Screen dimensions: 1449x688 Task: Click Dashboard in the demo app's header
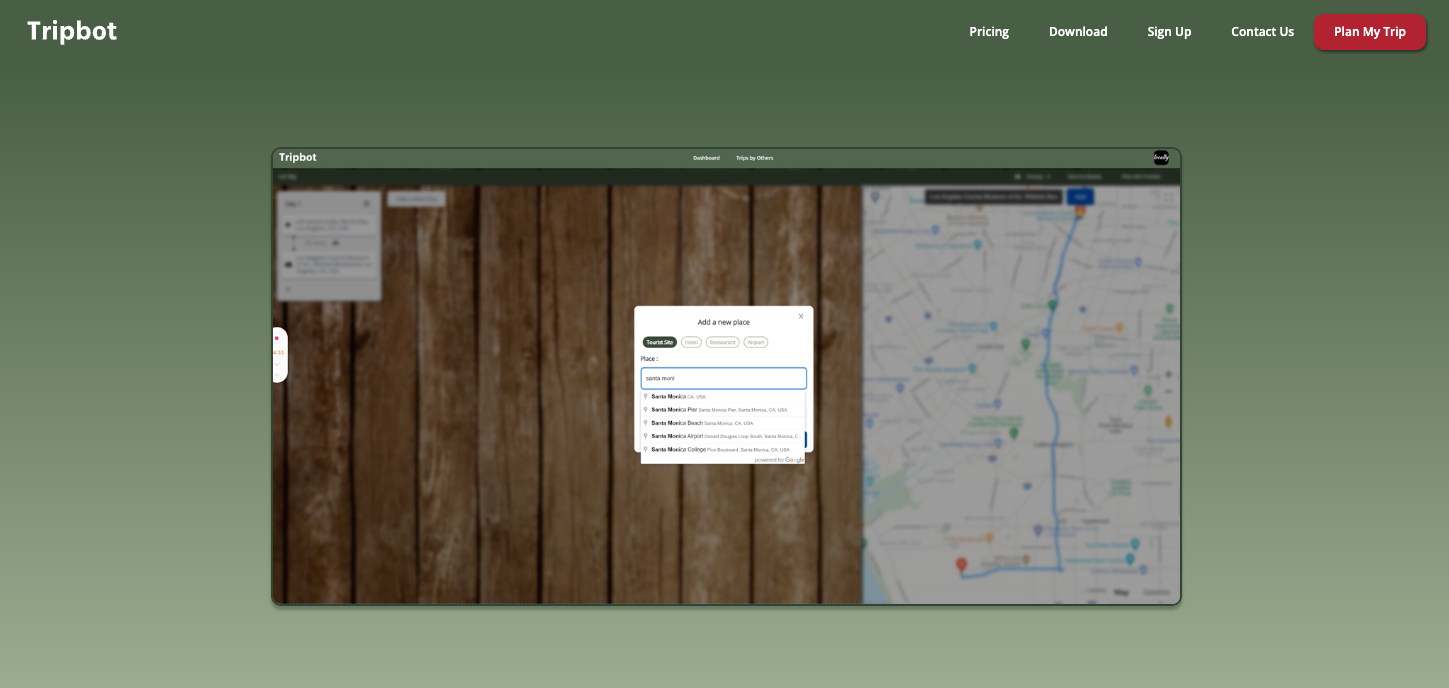coord(706,158)
